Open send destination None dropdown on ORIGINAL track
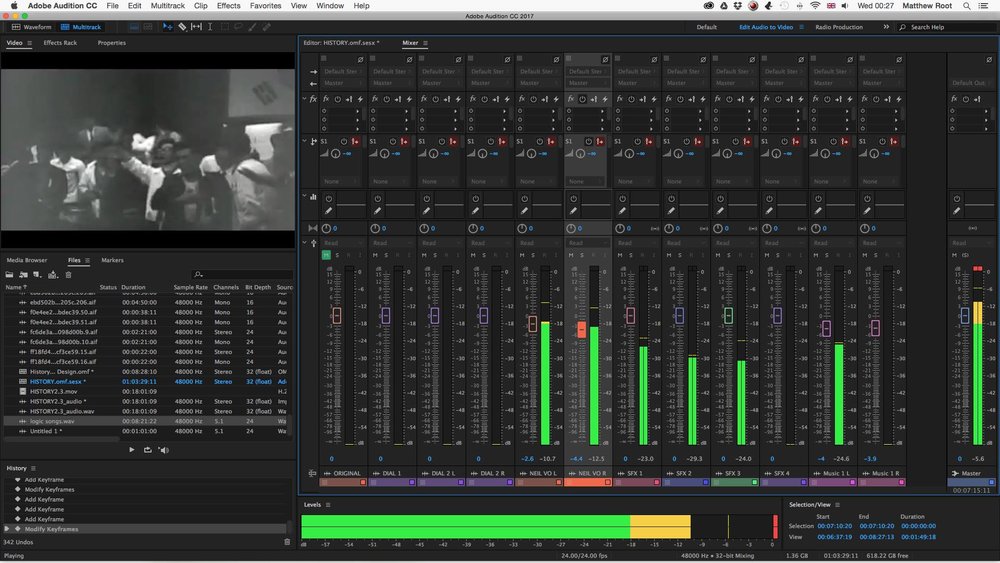 [342, 181]
